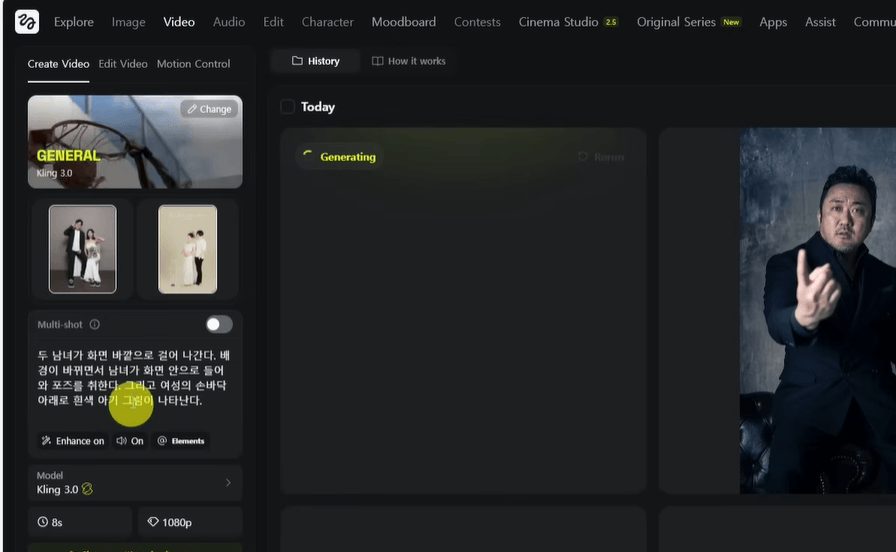
Task: Toggle audio On button
Action: coord(130,441)
